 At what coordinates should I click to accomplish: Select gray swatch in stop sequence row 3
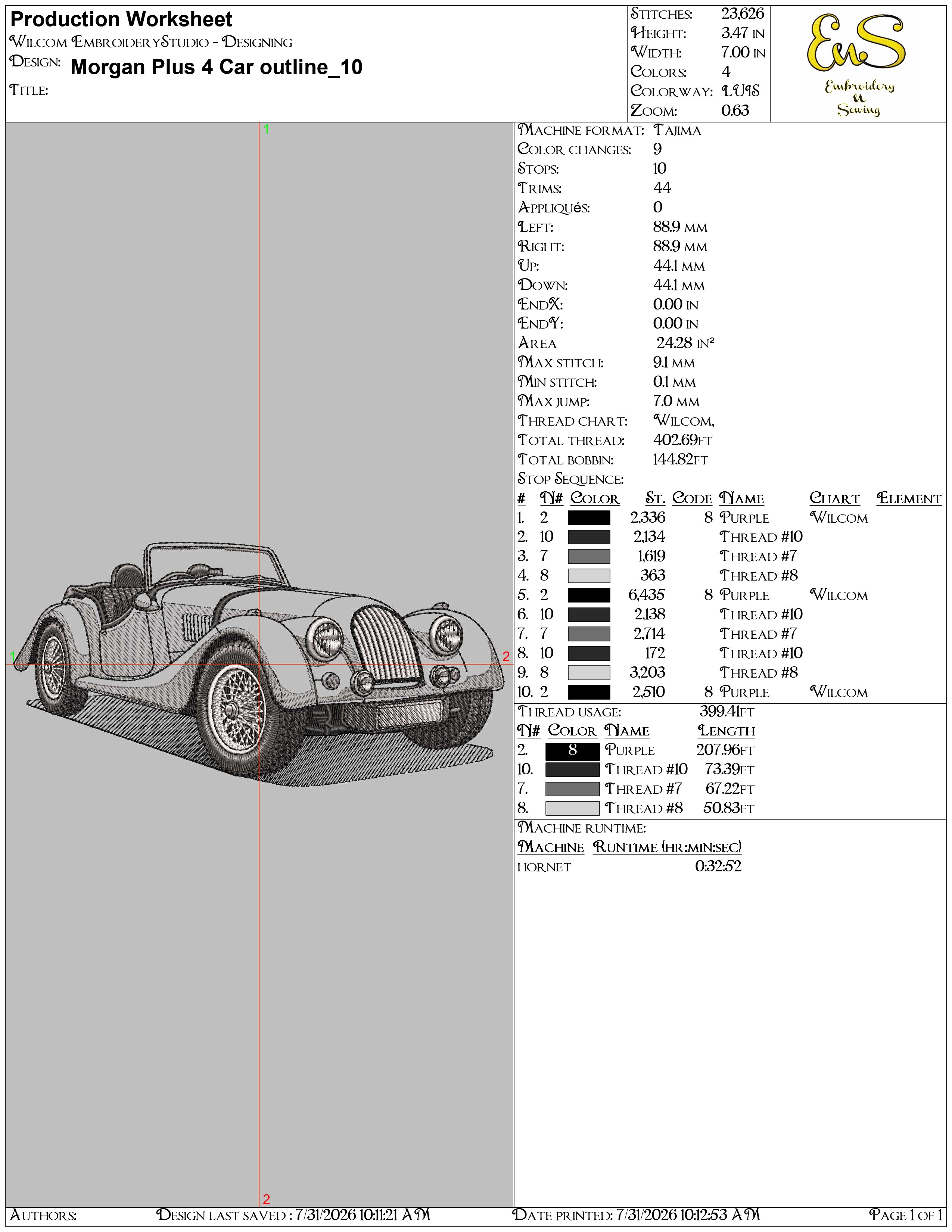(x=589, y=556)
